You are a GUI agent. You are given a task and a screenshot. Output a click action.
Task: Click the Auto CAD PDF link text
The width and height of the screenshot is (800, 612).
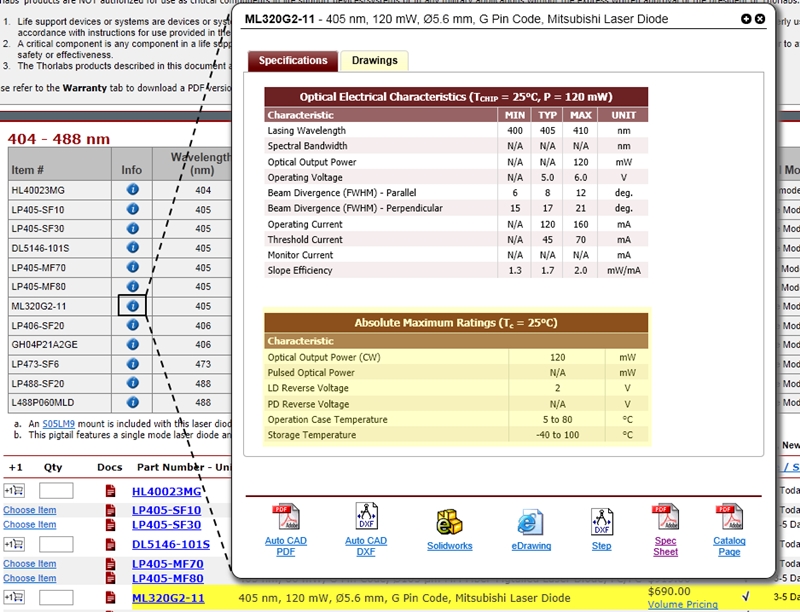point(286,546)
